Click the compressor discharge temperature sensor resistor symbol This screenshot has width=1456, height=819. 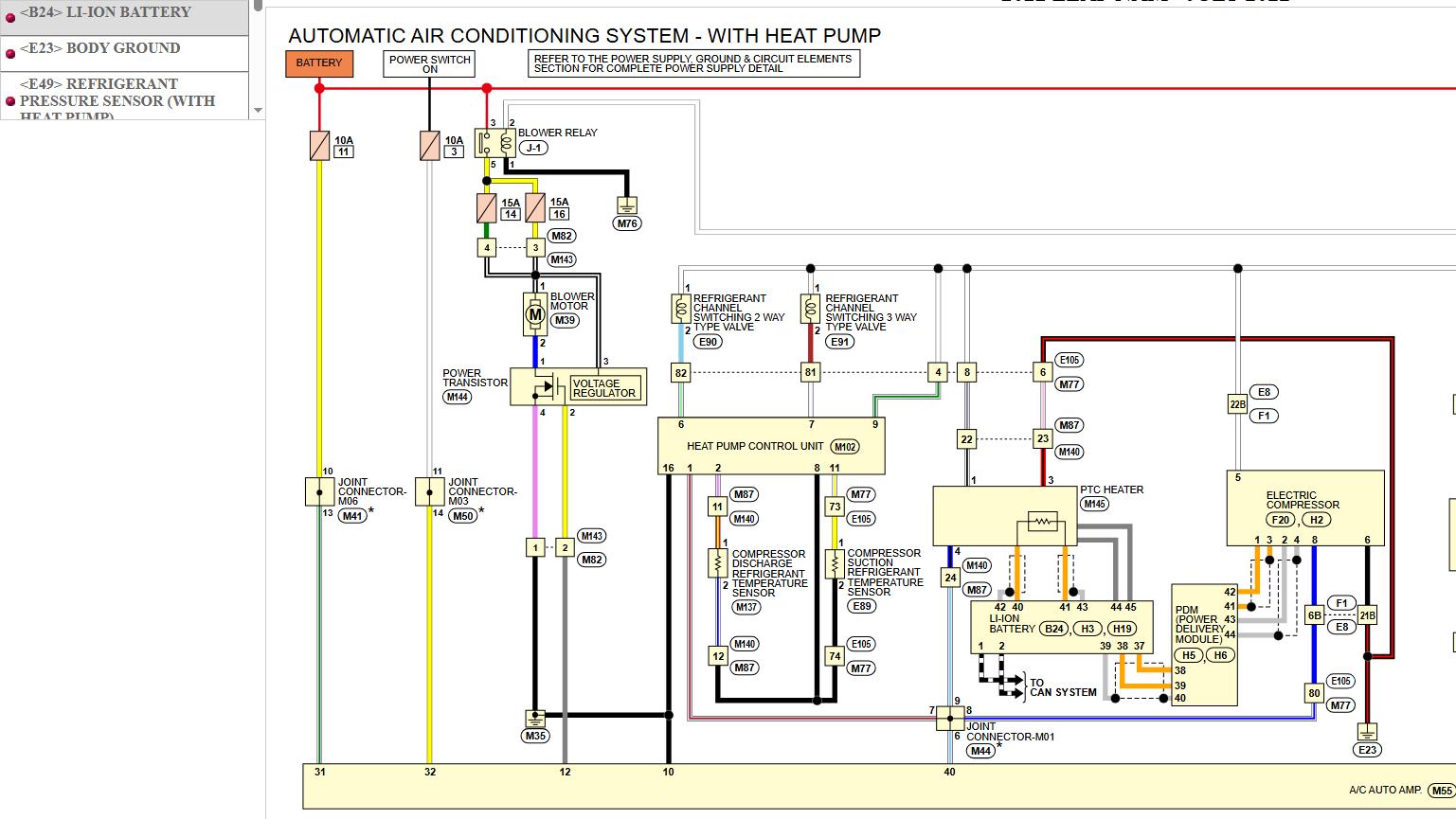tap(718, 562)
